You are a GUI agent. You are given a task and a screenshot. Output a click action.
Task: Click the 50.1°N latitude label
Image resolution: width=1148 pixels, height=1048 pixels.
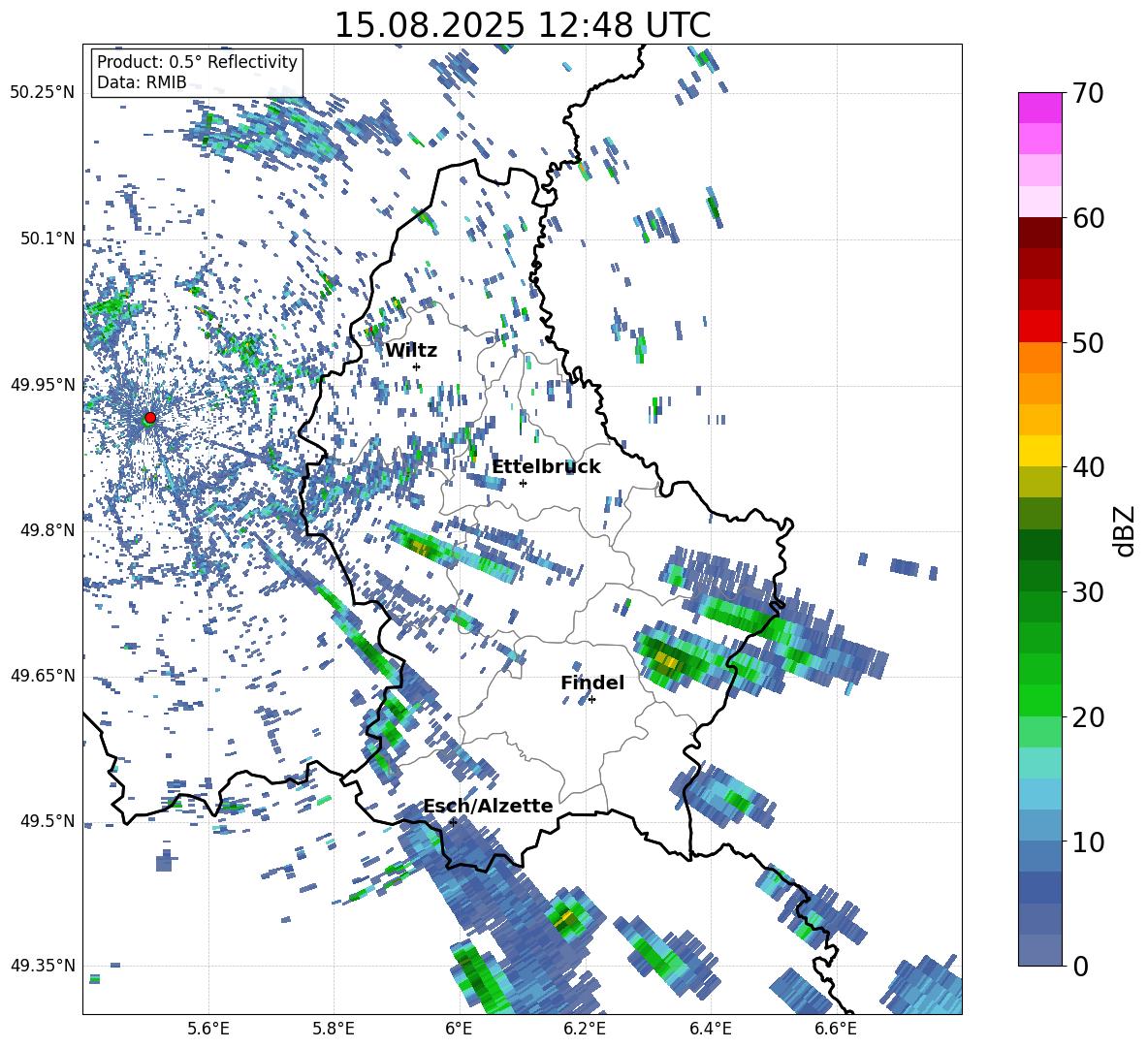48,238
